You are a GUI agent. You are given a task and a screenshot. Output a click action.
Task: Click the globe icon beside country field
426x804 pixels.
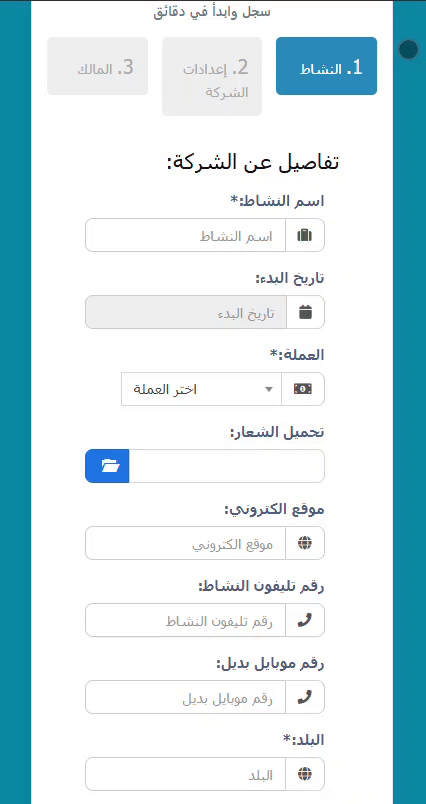coord(305,774)
